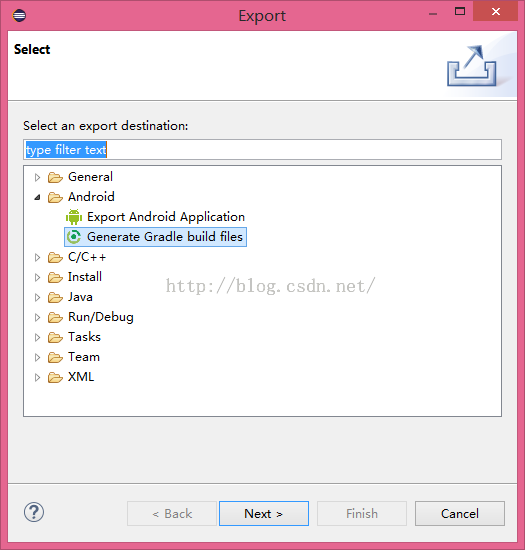Click the C/C++ folder icon

(55, 257)
